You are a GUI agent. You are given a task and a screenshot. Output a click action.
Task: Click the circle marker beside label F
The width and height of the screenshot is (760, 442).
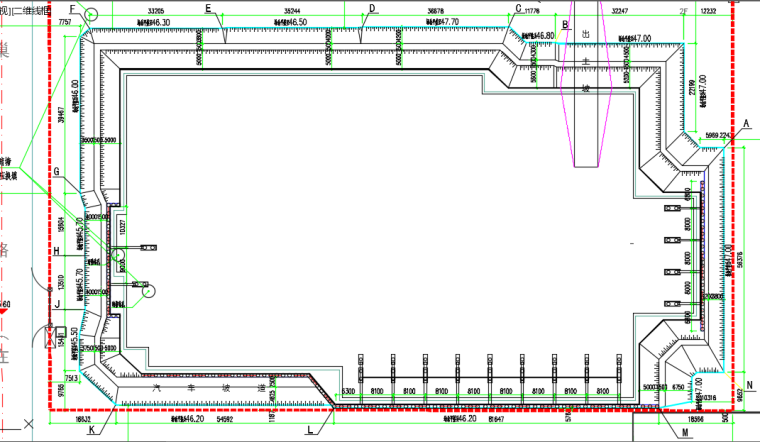[92, 14]
